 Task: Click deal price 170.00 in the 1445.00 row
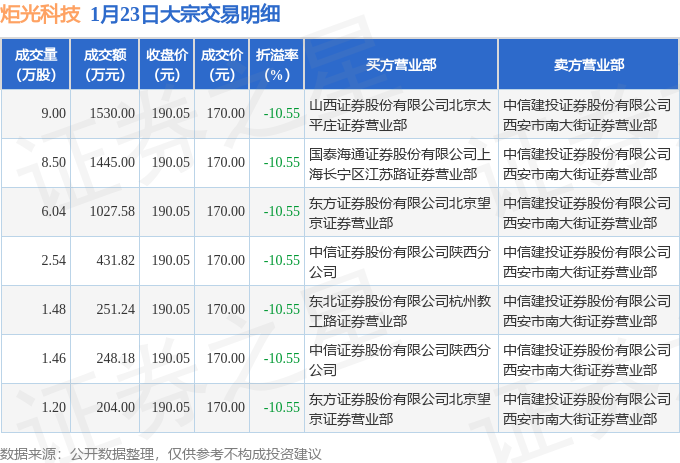click(x=226, y=163)
